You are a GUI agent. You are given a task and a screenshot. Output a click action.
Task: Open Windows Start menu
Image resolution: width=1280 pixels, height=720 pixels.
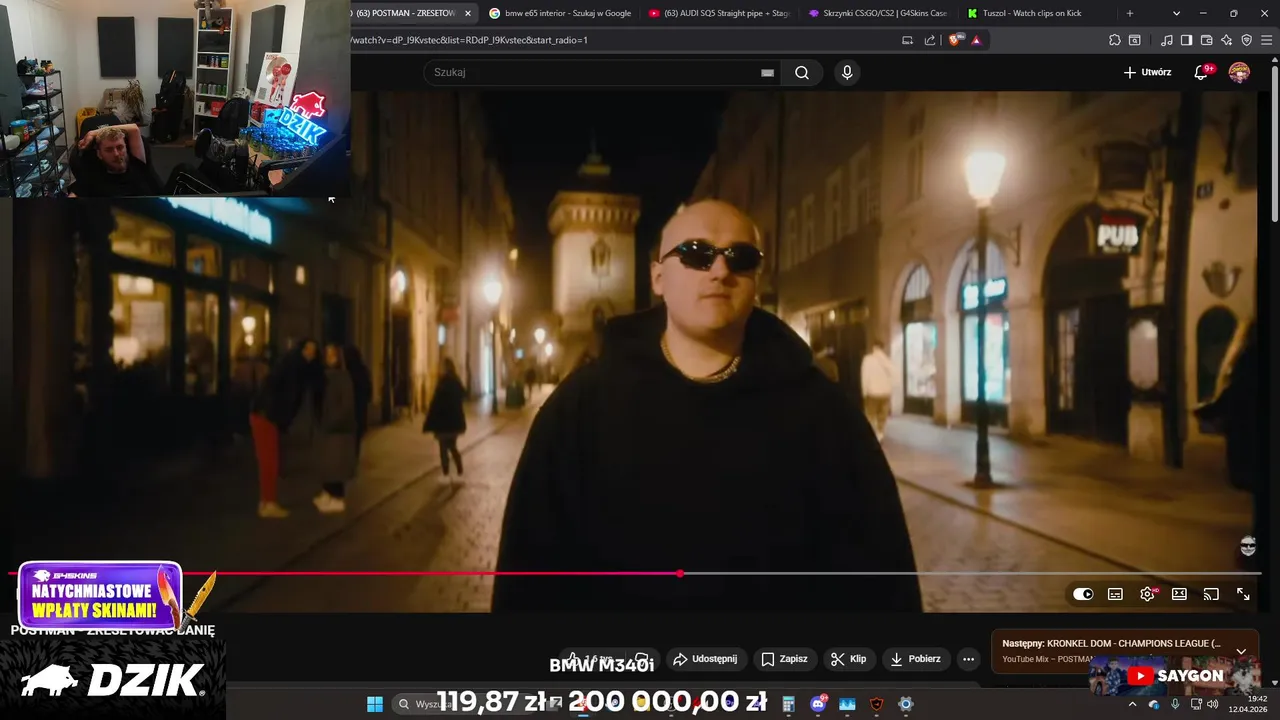tap(374, 704)
